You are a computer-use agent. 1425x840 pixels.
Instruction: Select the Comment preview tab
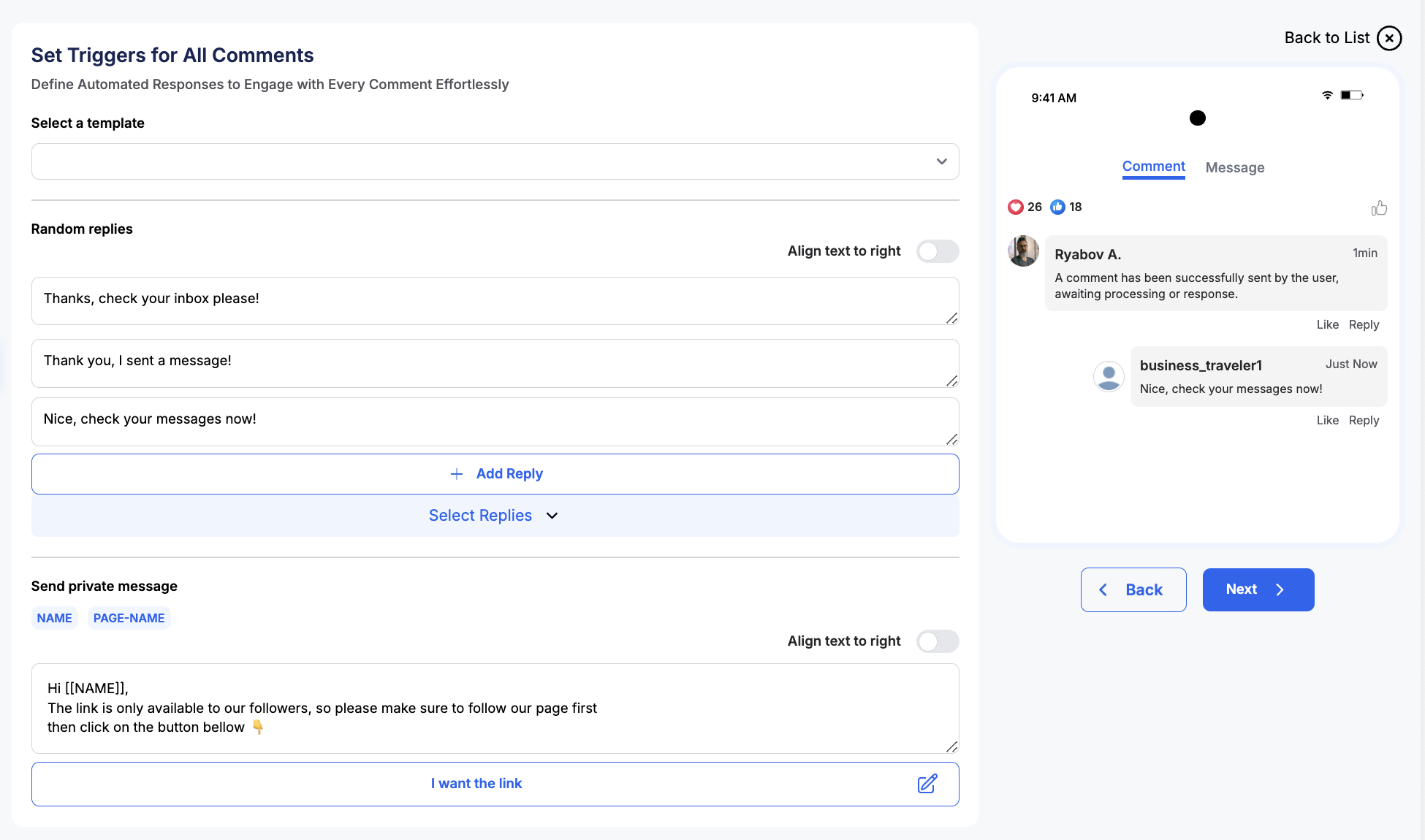(x=1153, y=167)
